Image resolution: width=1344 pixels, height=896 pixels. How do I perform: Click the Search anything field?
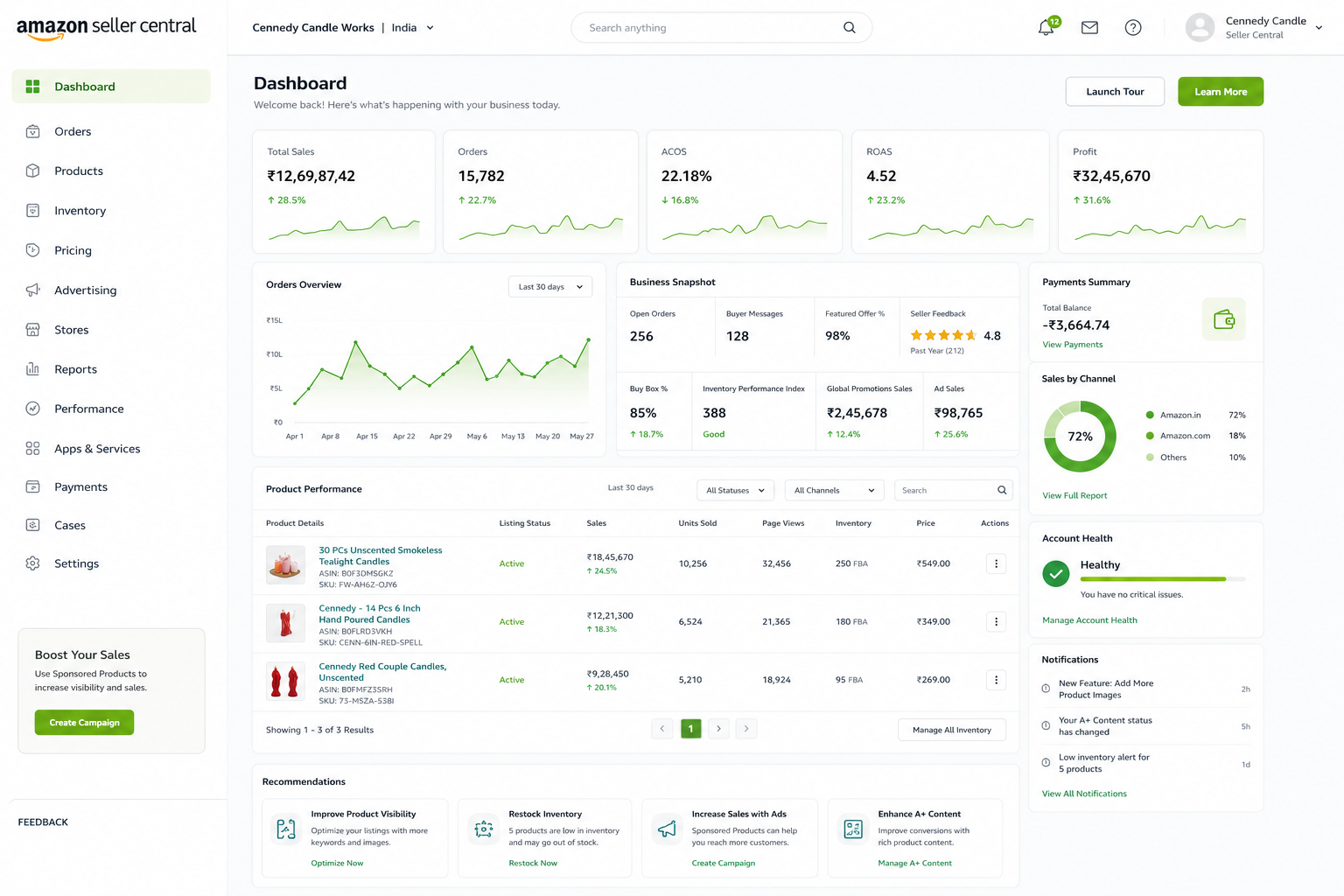click(721, 28)
